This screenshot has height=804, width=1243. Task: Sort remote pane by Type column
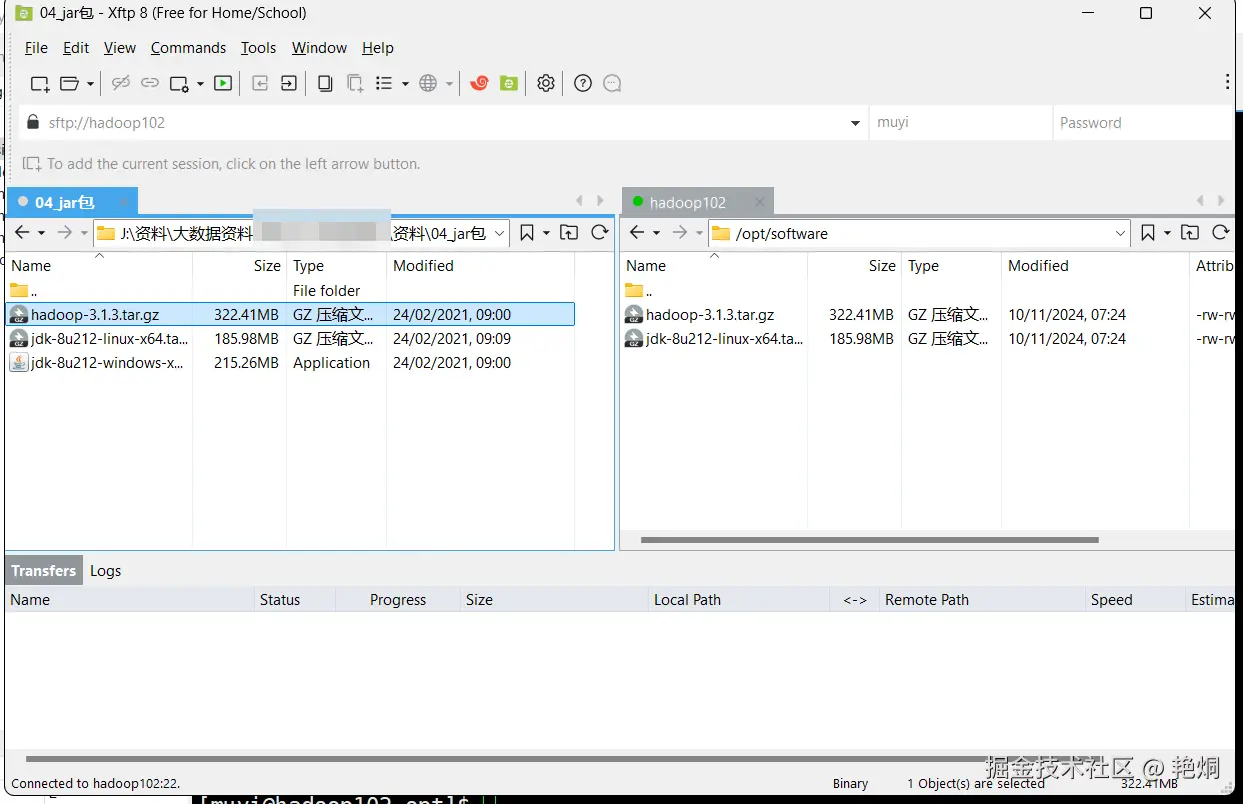pos(951,266)
